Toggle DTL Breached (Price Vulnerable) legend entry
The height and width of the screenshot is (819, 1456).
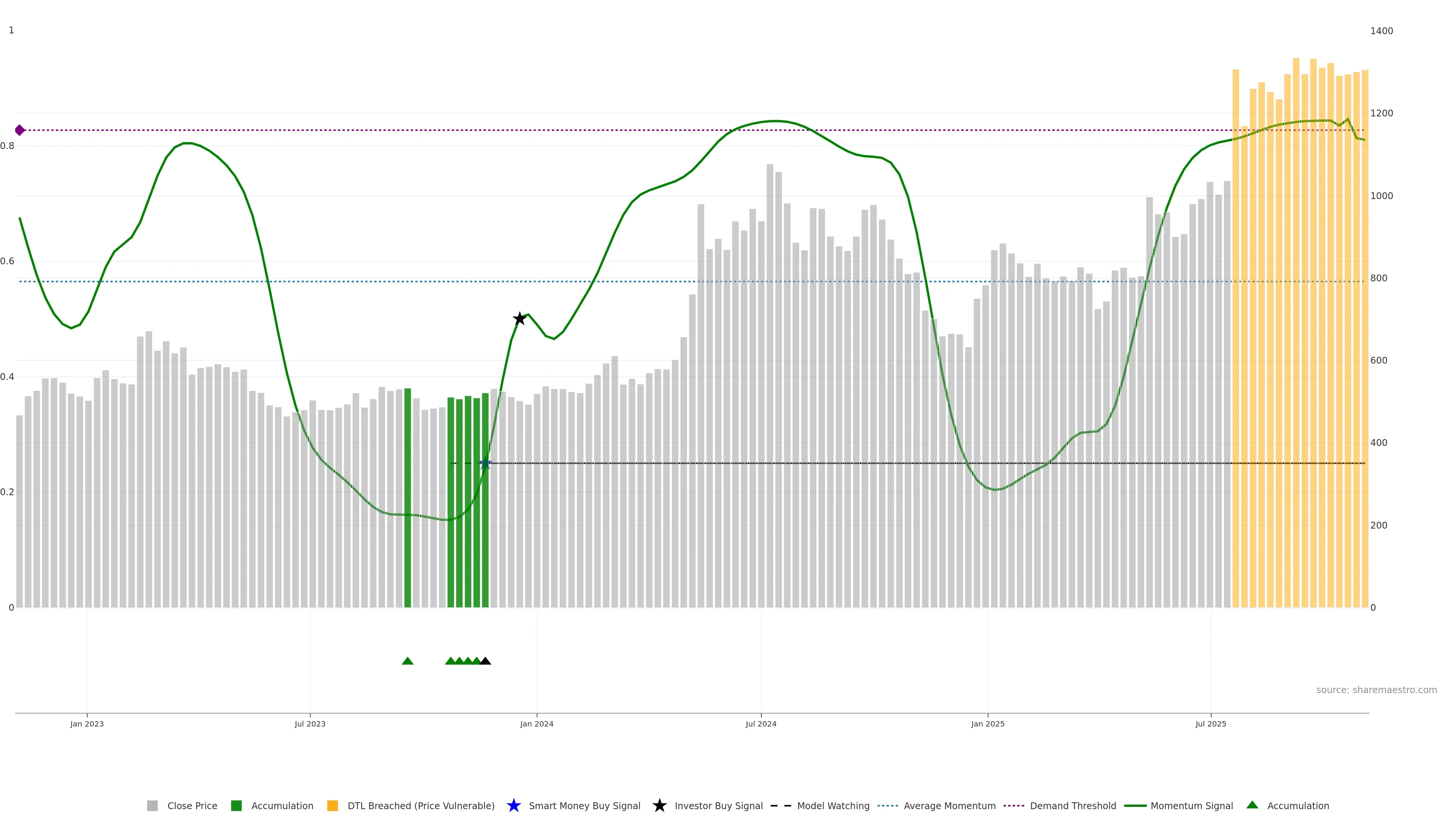tap(420, 805)
